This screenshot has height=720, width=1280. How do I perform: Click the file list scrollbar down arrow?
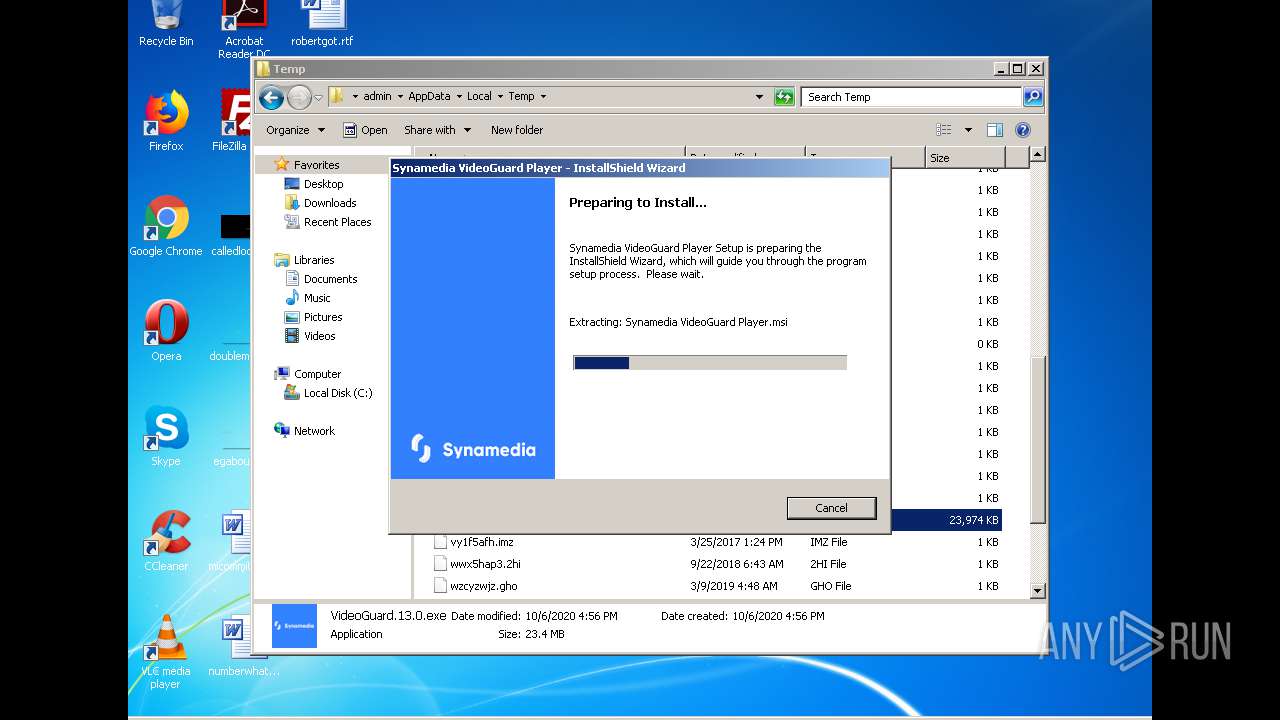[x=1037, y=591]
